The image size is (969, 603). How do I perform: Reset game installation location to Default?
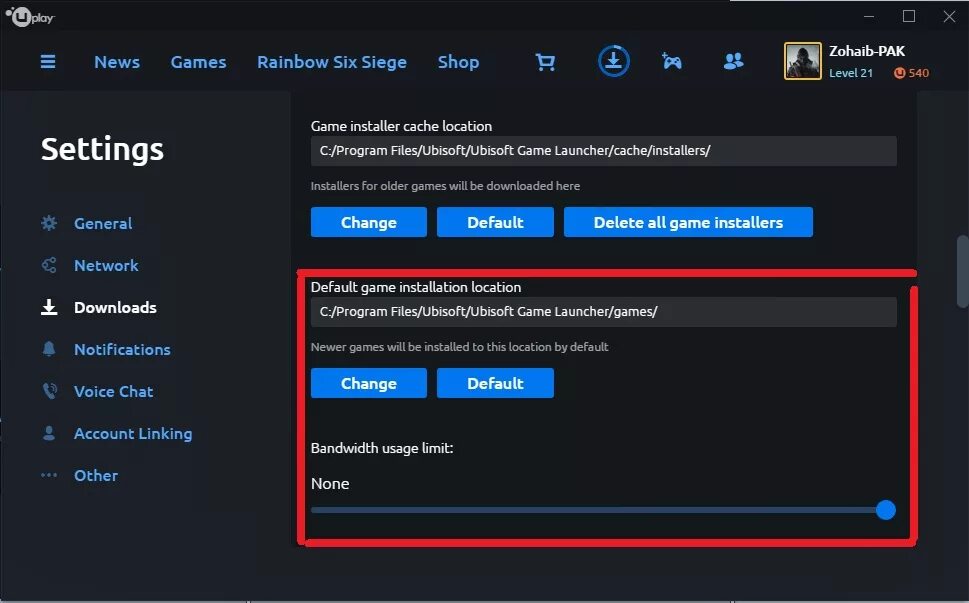pyautogui.click(x=495, y=383)
